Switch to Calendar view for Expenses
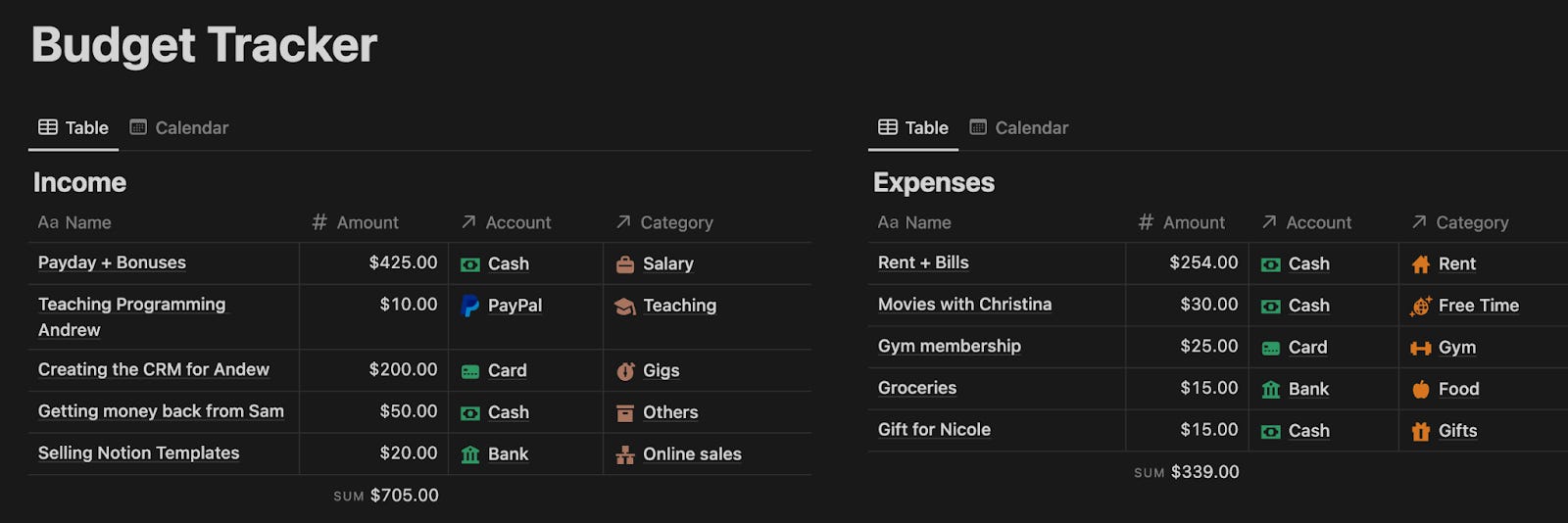 [x=1019, y=127]
